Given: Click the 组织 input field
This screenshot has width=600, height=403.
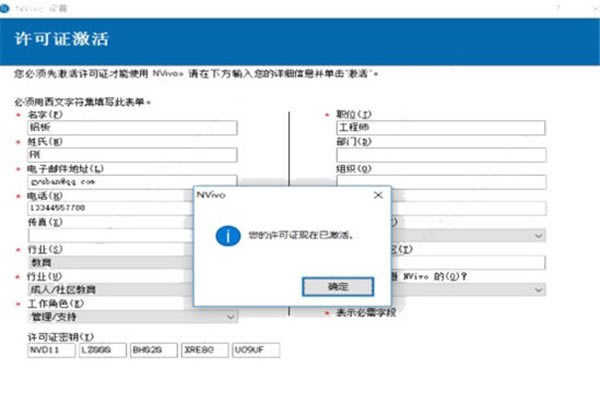Looking at the screenshot, I should (441, 182).
